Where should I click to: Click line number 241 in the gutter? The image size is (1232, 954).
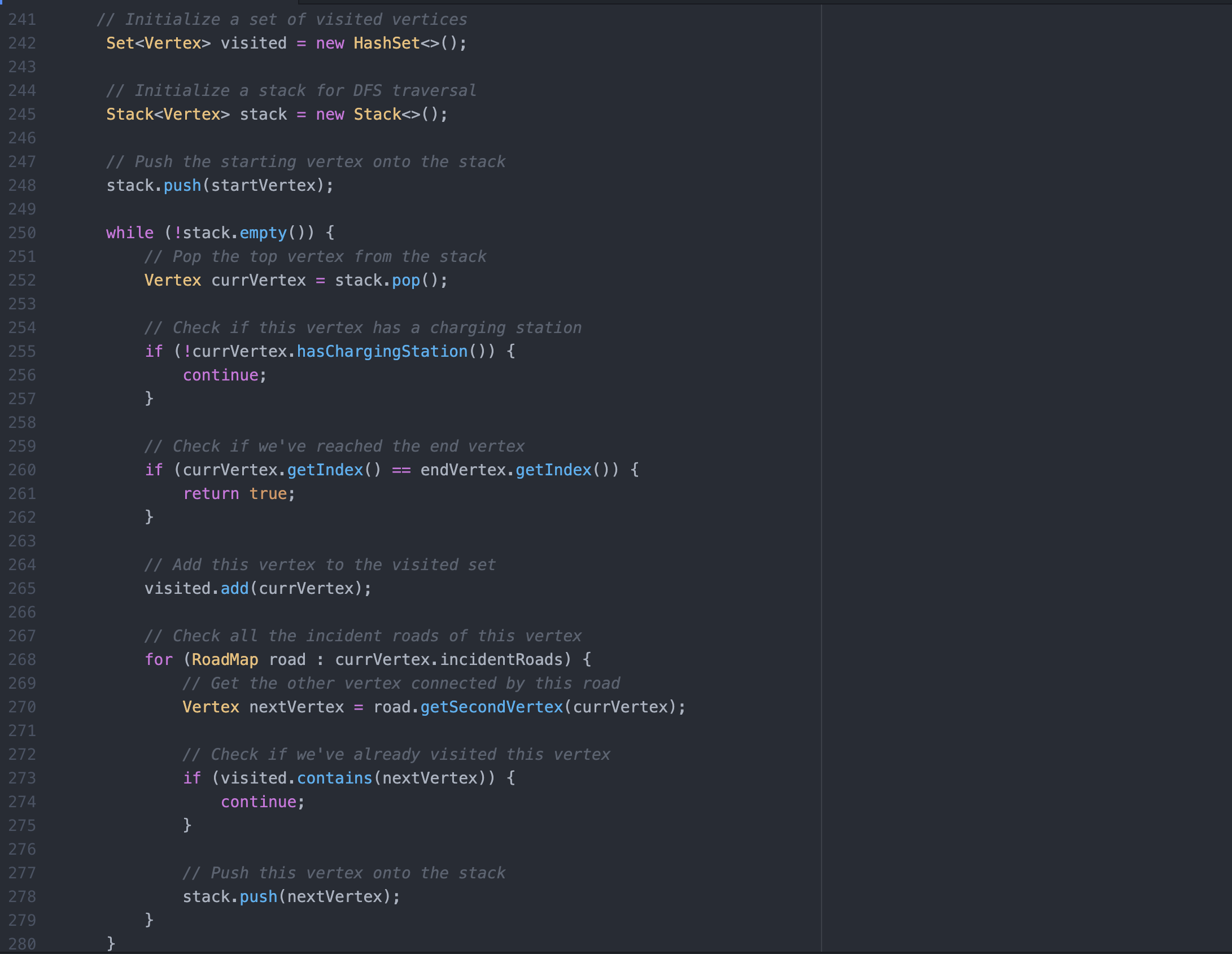tap(23, 19)
